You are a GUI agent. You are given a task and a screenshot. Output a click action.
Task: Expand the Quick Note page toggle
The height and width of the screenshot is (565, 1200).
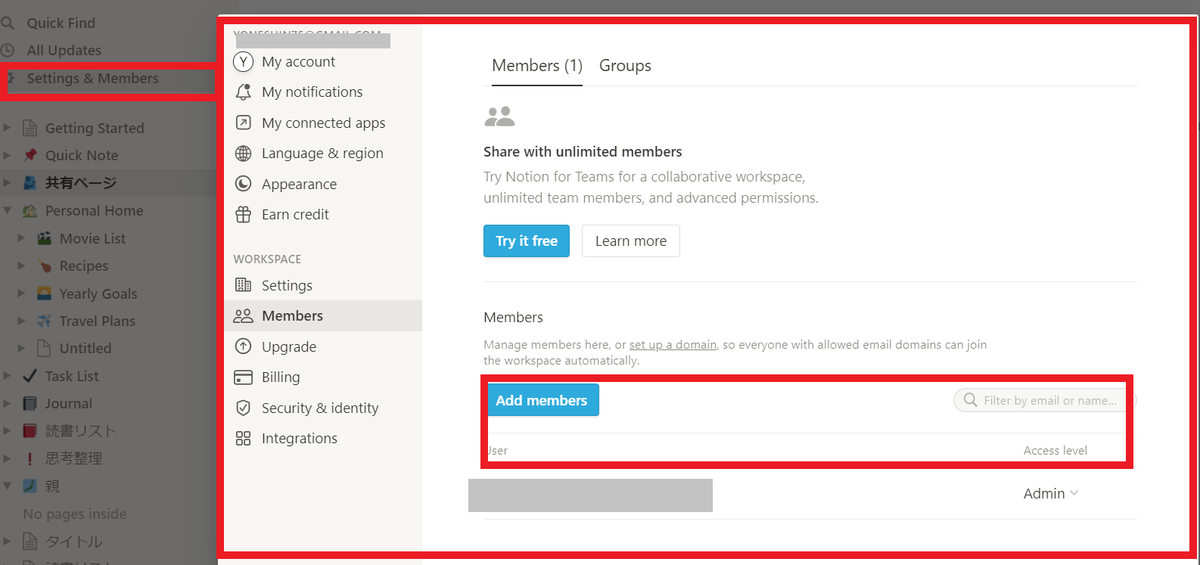pyautogui.click(x=7, y=155)
